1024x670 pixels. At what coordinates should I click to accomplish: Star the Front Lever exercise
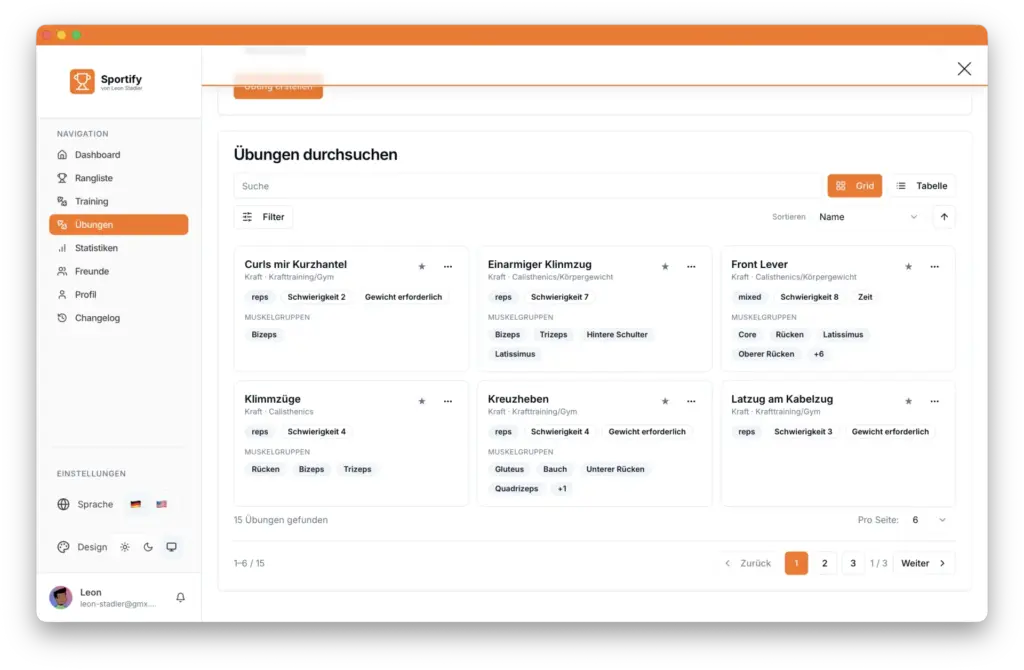pos(909,267)
